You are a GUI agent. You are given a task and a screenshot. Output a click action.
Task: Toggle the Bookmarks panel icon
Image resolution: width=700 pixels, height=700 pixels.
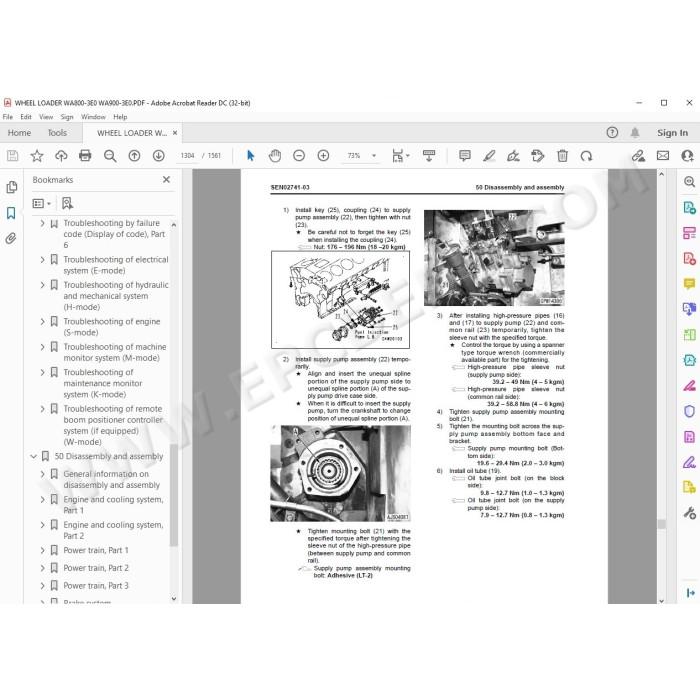(12, 213)
